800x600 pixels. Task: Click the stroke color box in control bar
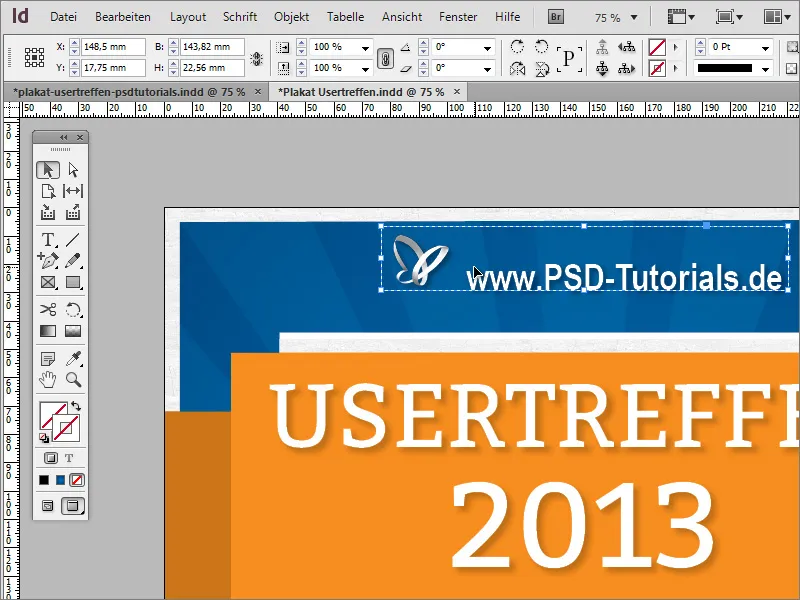657,68
